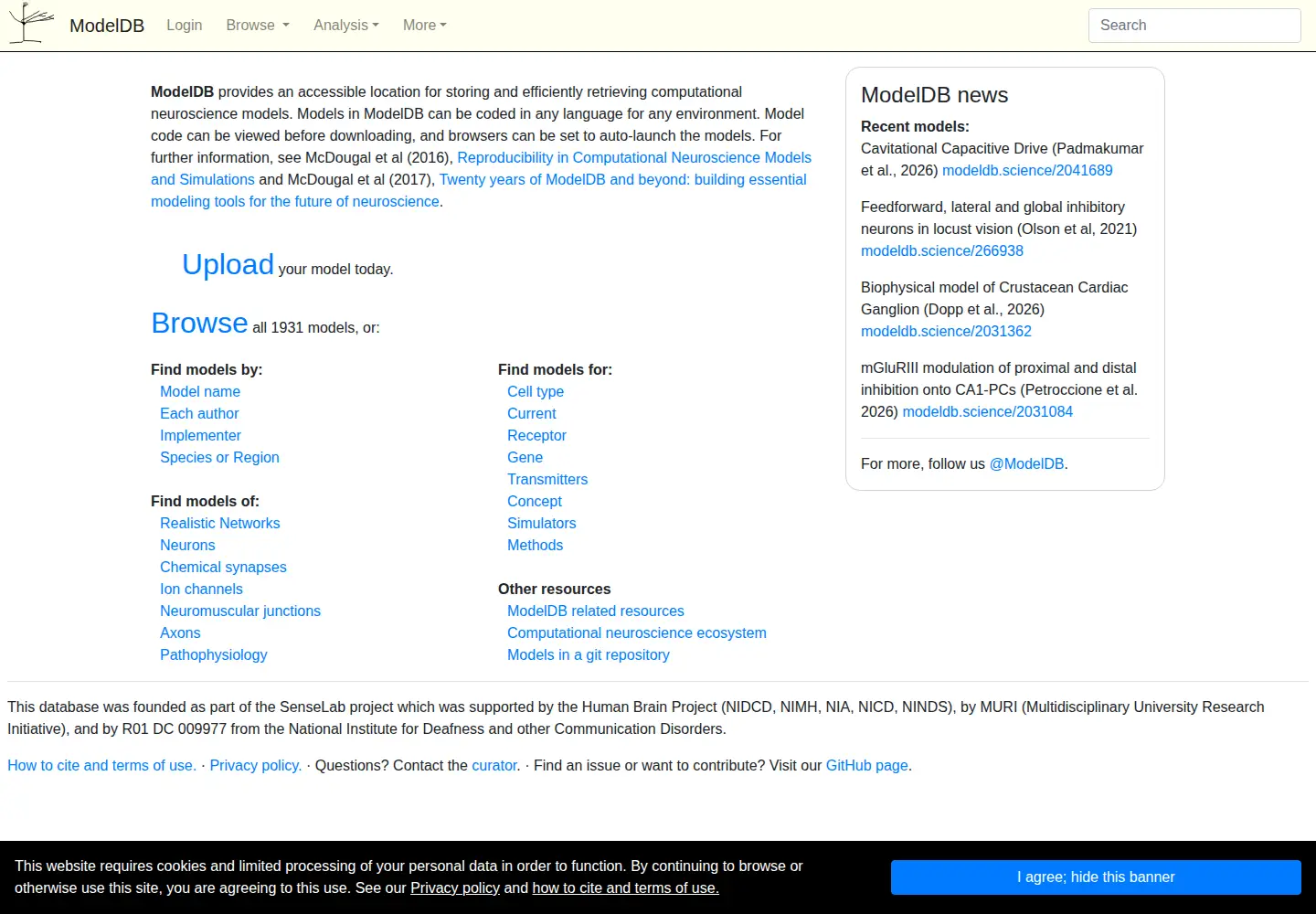Viewport: 1316px width, 914px height.
Task: Open Species or Region listing
Action: tap(219, 457)
